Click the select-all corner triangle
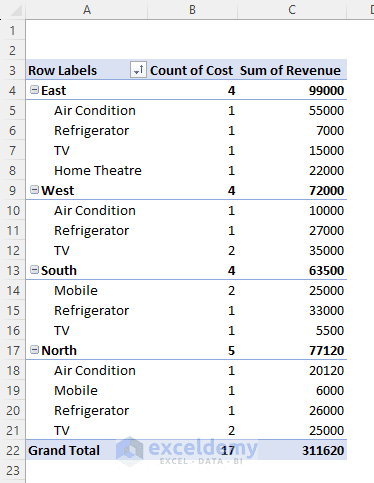Viewport: 374px width, 483px height. point(15,10)
